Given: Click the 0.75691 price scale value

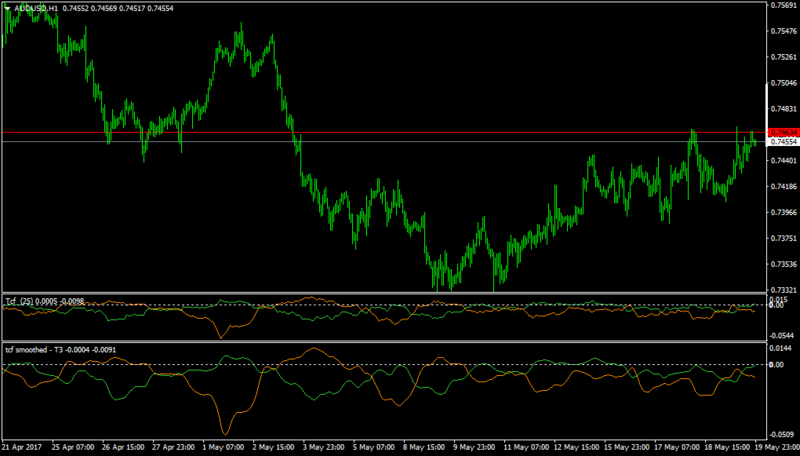Looking at the screenshot, I should coord(784,5).
